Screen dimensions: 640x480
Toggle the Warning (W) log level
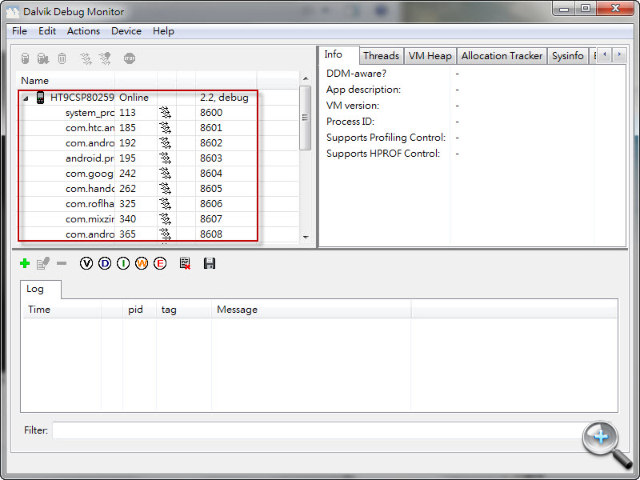pyautogui.click(x=142, y=264)
